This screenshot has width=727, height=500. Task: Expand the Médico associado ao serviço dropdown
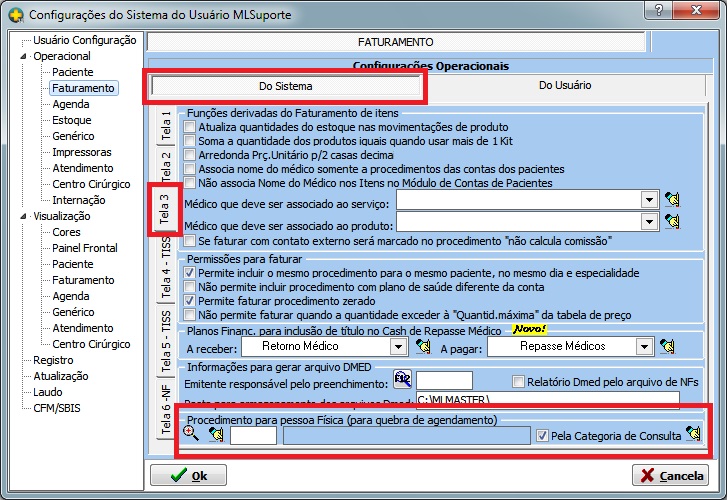point(647,199)
